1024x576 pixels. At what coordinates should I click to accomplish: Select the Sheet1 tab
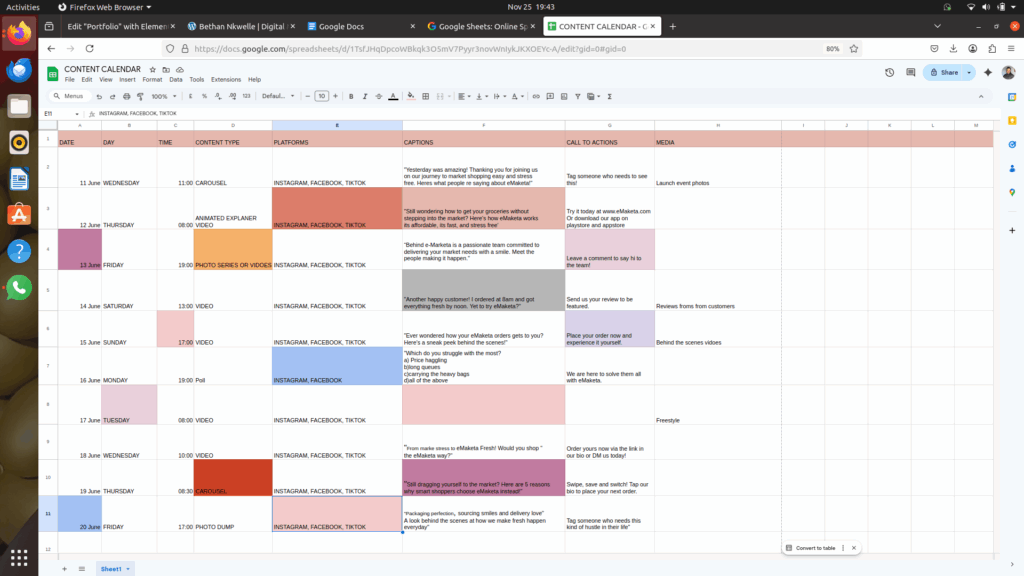point(112,568)
